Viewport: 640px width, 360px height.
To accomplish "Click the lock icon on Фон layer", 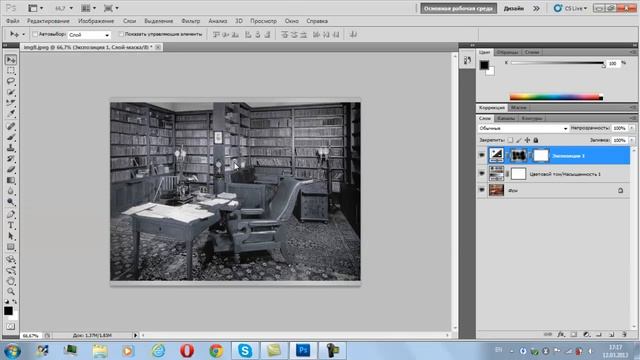I will 620,190.
